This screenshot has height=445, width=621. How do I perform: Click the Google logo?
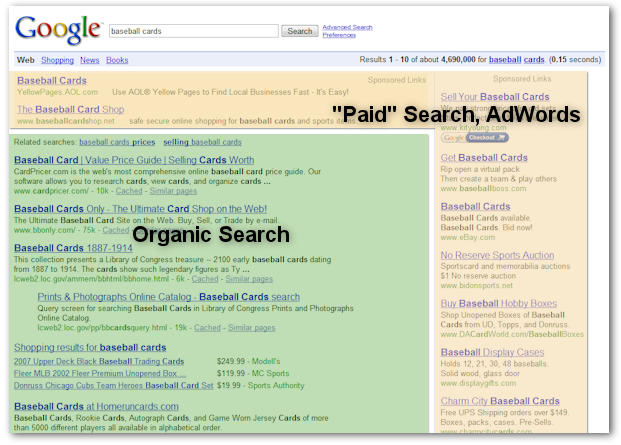click(58, 30)
